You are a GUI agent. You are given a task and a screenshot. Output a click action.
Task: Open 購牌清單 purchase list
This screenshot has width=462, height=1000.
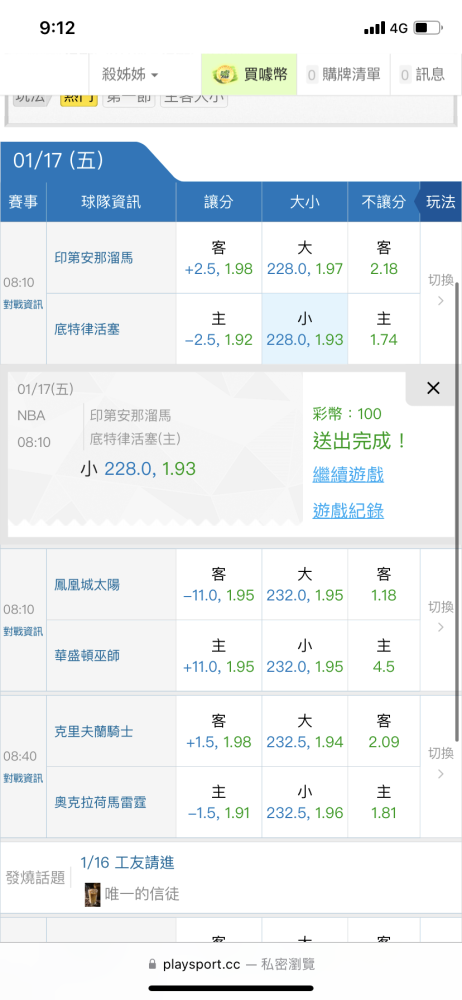point(343,75)
